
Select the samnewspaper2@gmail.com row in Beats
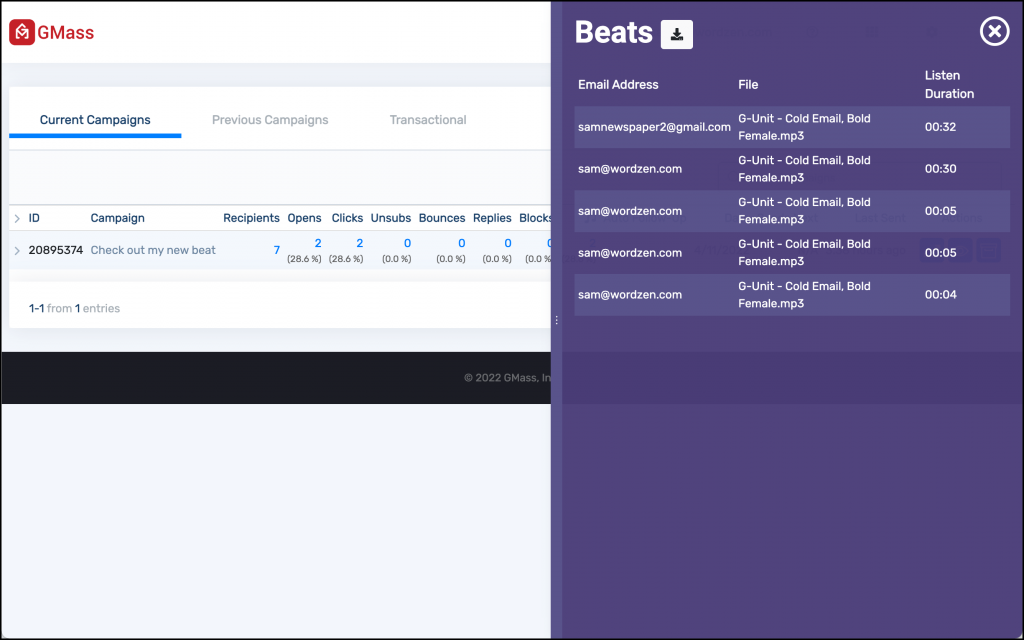tap(652, 127)
